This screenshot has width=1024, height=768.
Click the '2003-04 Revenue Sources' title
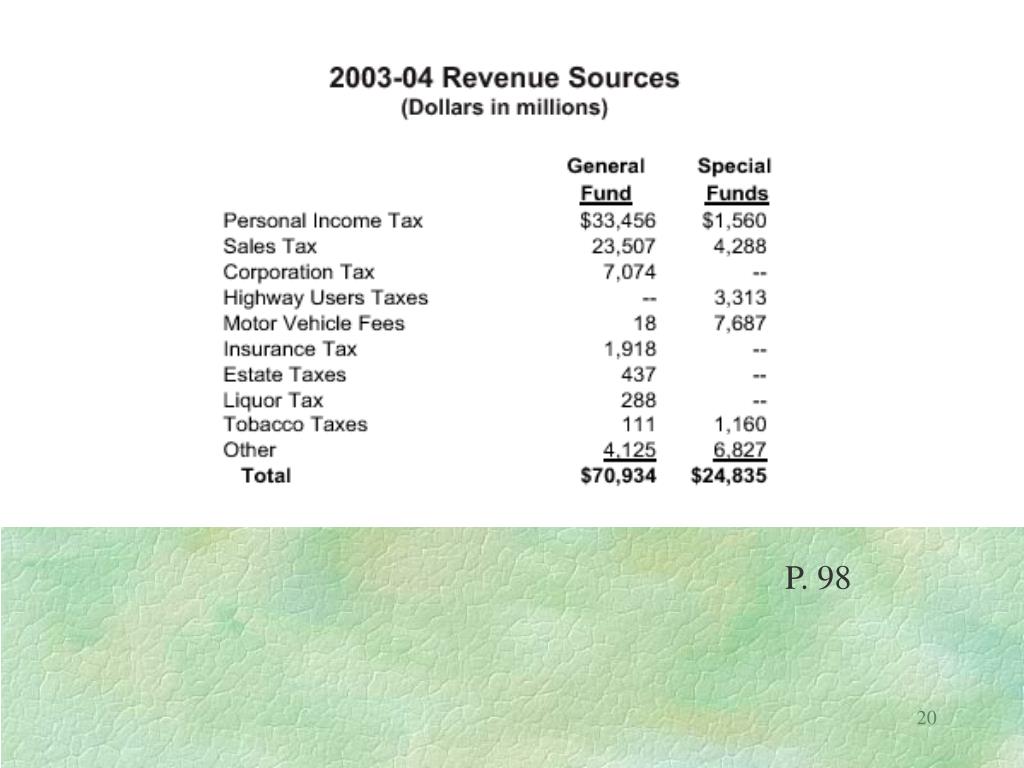pyautogui.click(x=504, y=78)
